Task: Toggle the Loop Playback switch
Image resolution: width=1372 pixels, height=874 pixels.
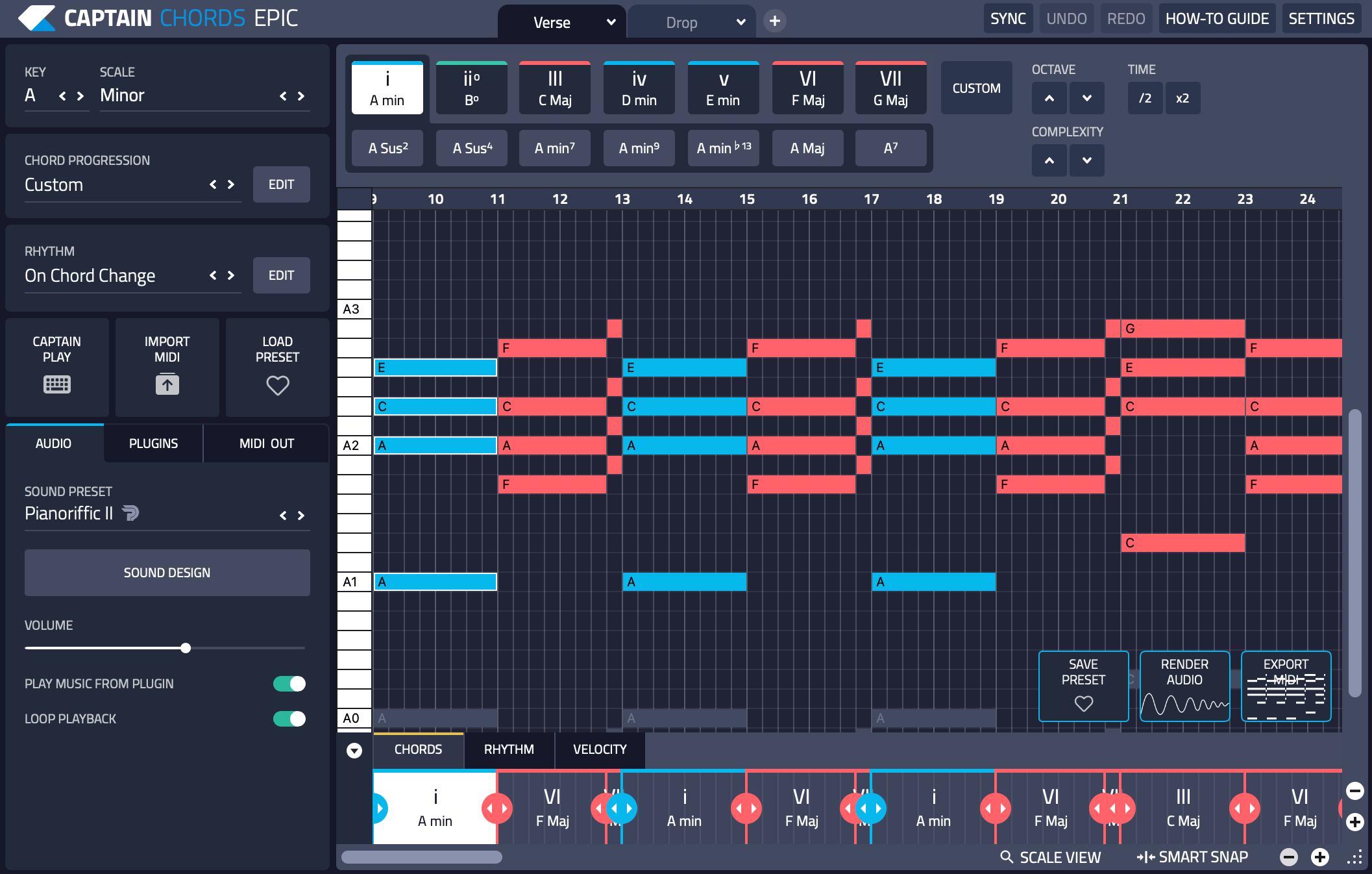Action: pos(289,719)
